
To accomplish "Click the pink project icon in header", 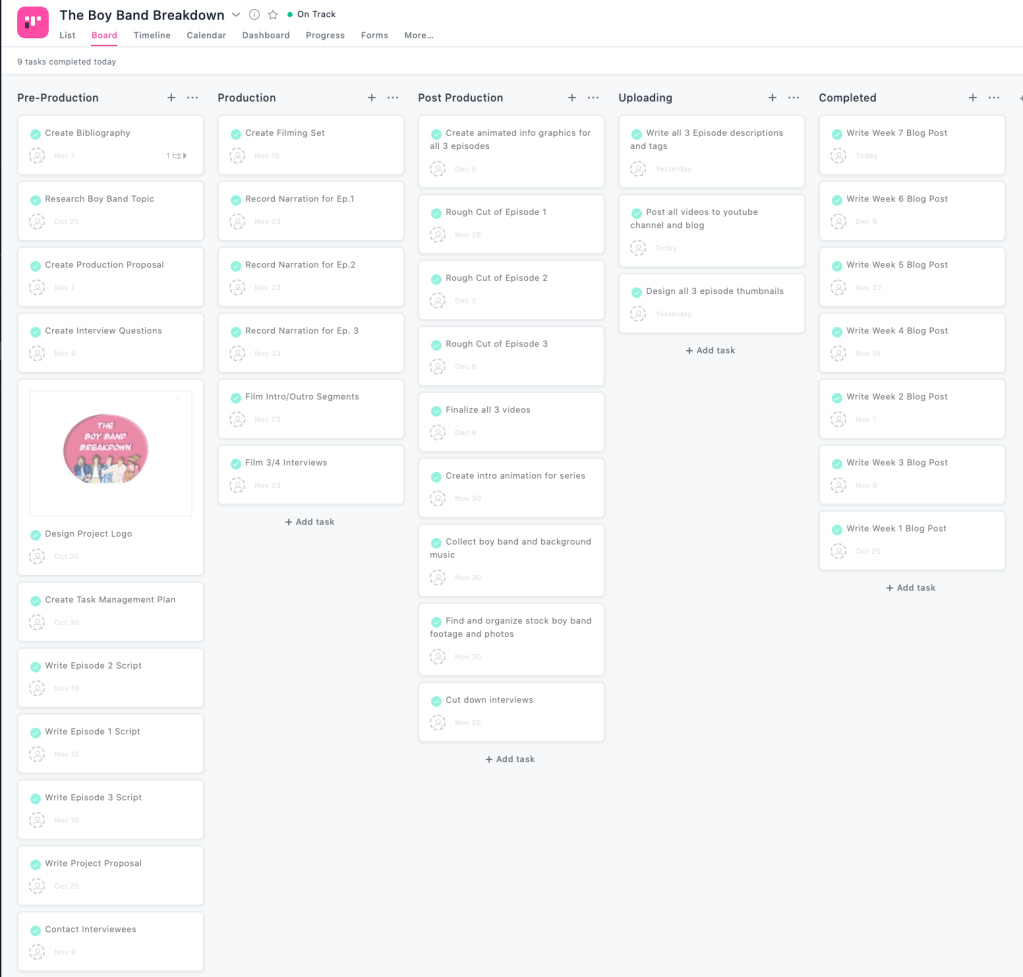I will point(33,22).
